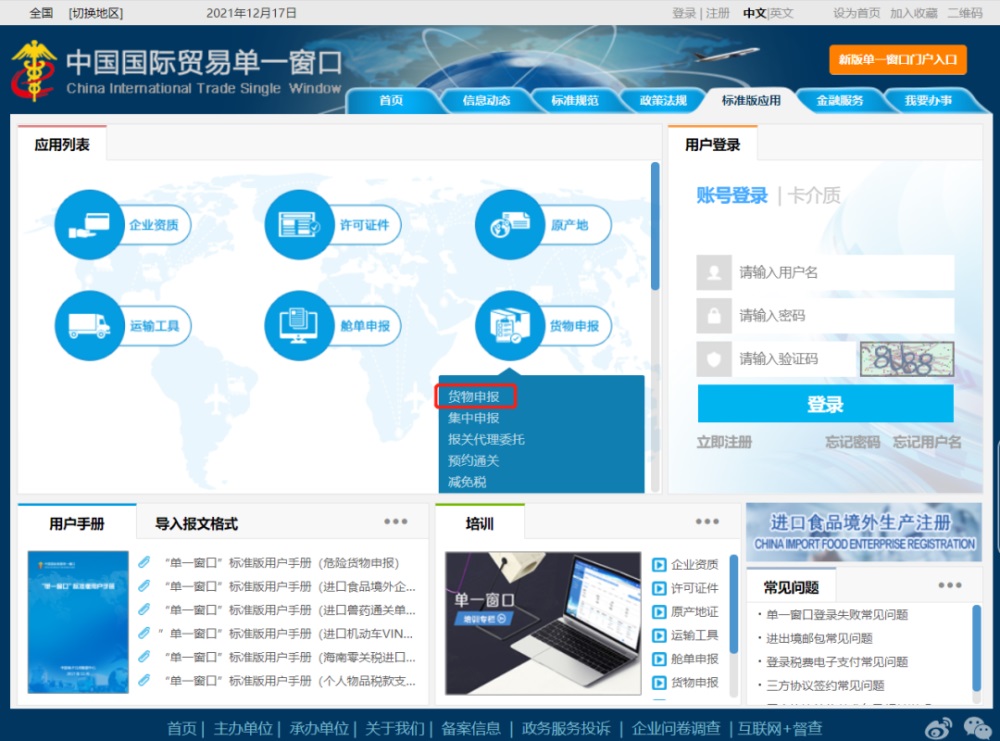Open 进口食品境外生产注册 banner
Viewport: 1000px width, 741px height.
click(864, 532)
